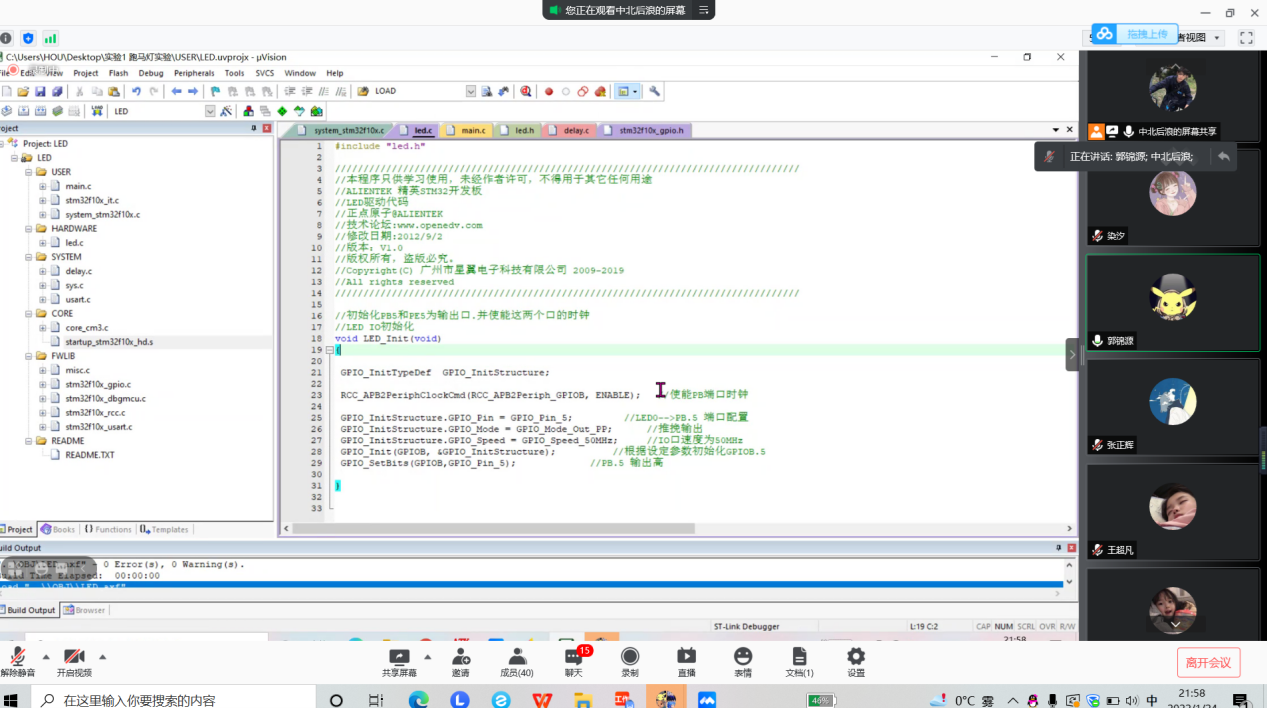The width and height of the screenshot is (1267, 708).
Task: Open the LED target selection dropdown
Action: coord(210,111)
